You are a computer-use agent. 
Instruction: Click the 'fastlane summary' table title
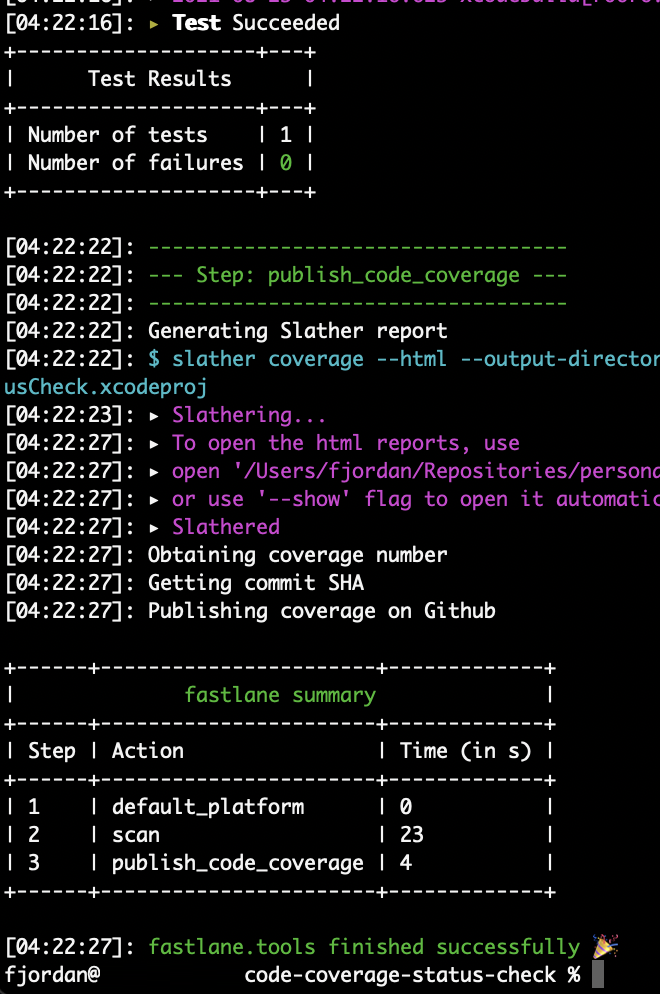tap(280, 695)
